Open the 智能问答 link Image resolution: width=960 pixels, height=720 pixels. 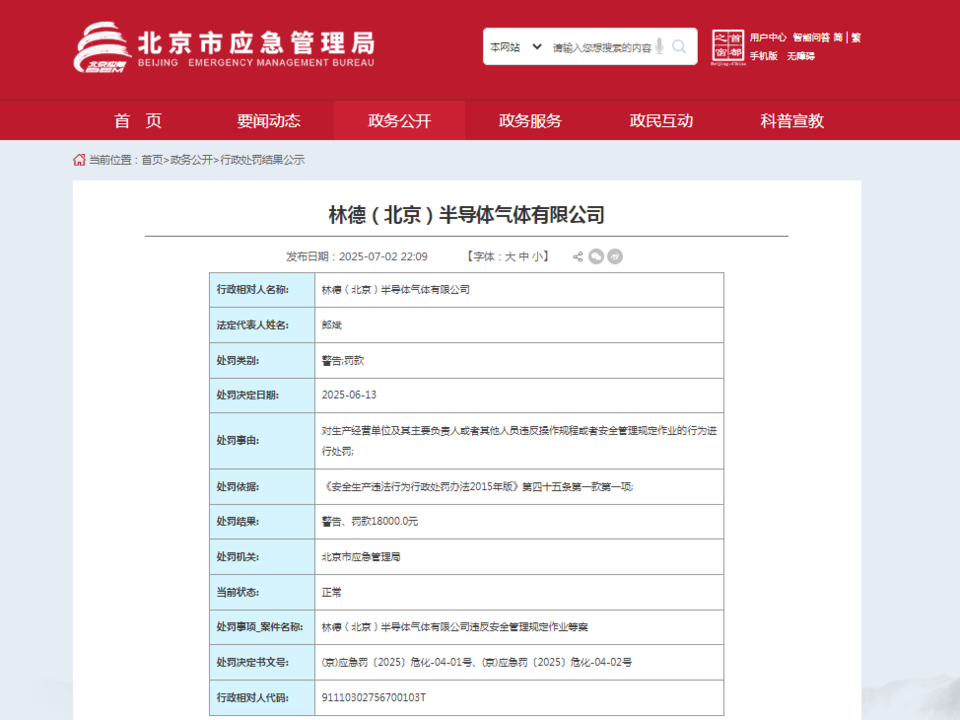811,37
